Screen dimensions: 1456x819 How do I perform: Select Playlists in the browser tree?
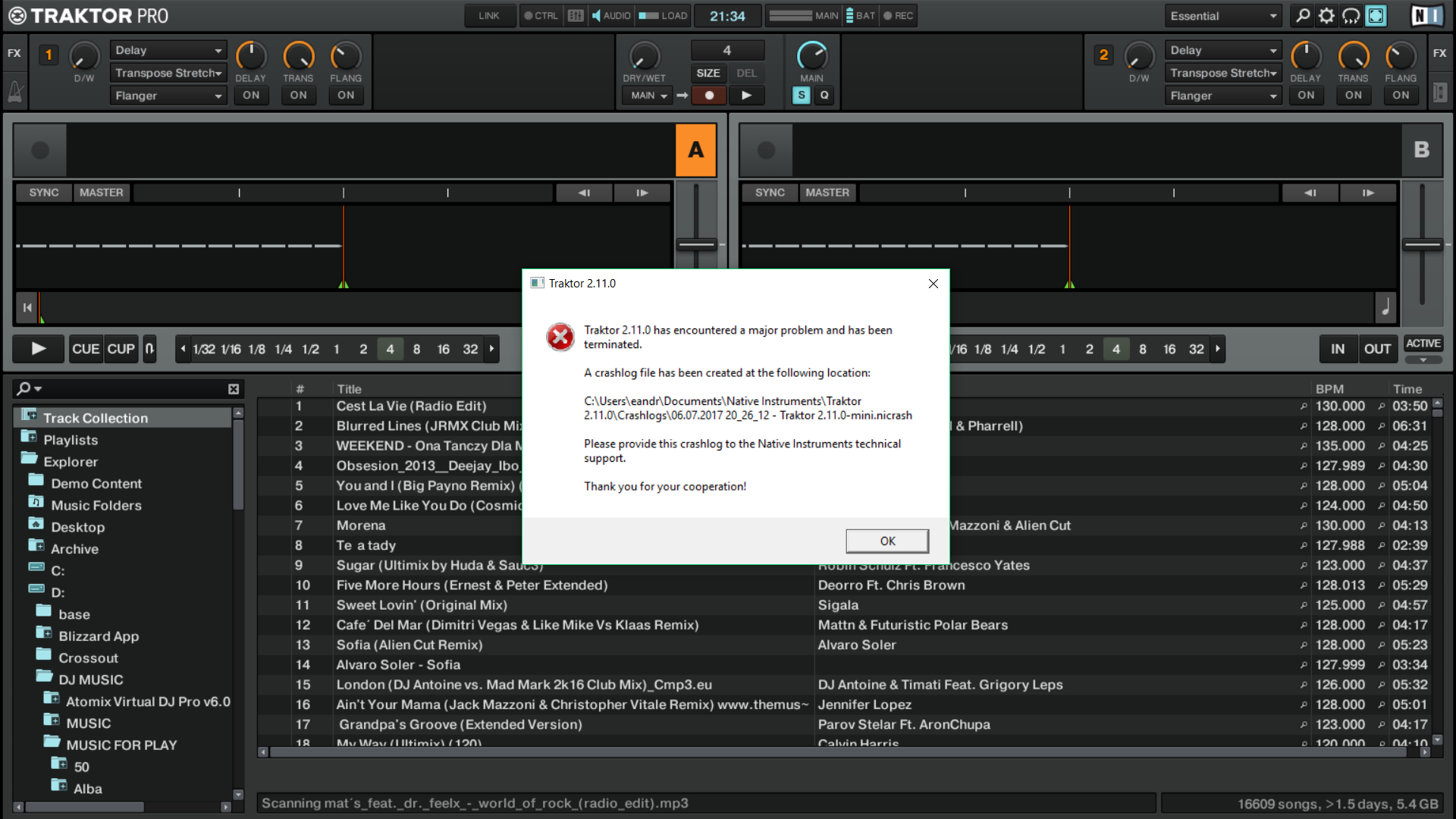click(71, 440)
